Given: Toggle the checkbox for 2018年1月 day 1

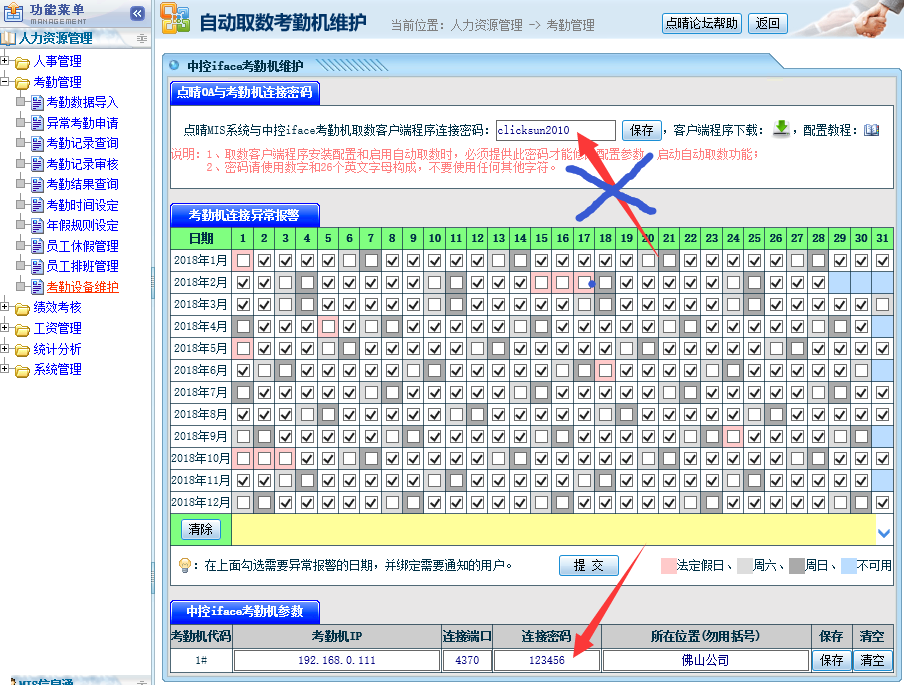Looking at the screenshot, I should (x=242, y=260).
